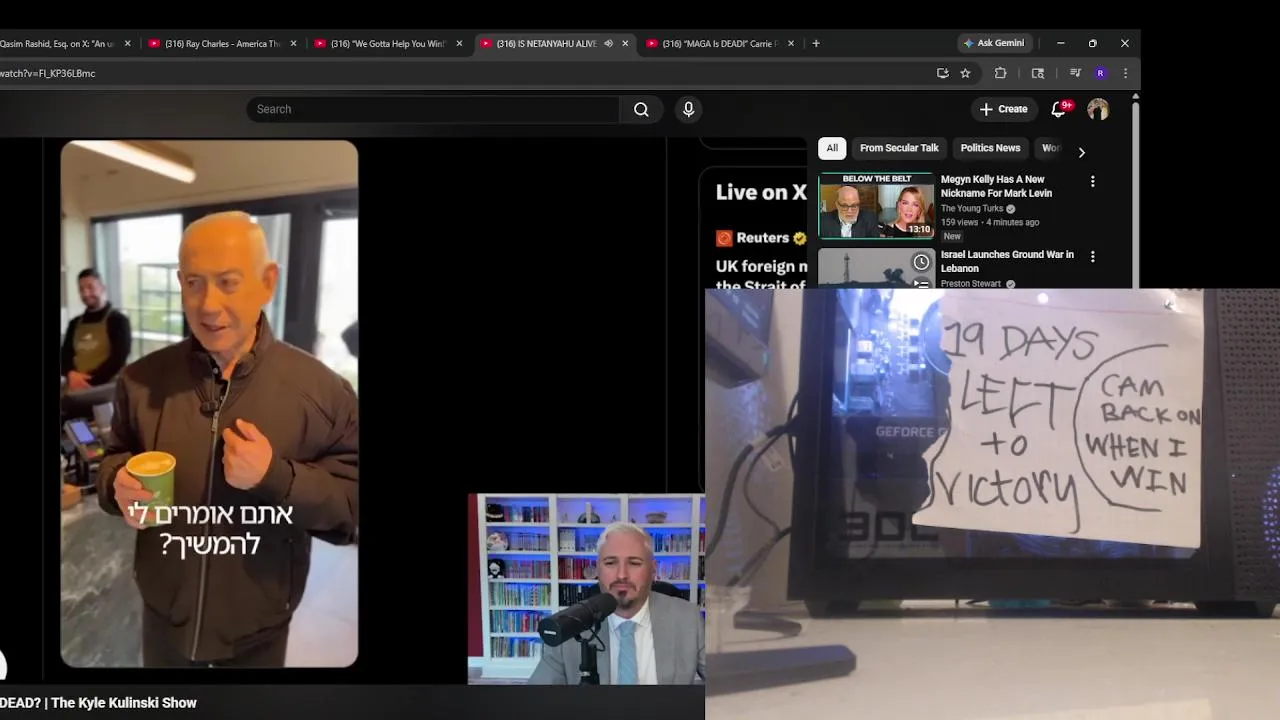
Task: Select the Politics News chip
Action: [x=990, y=148]
